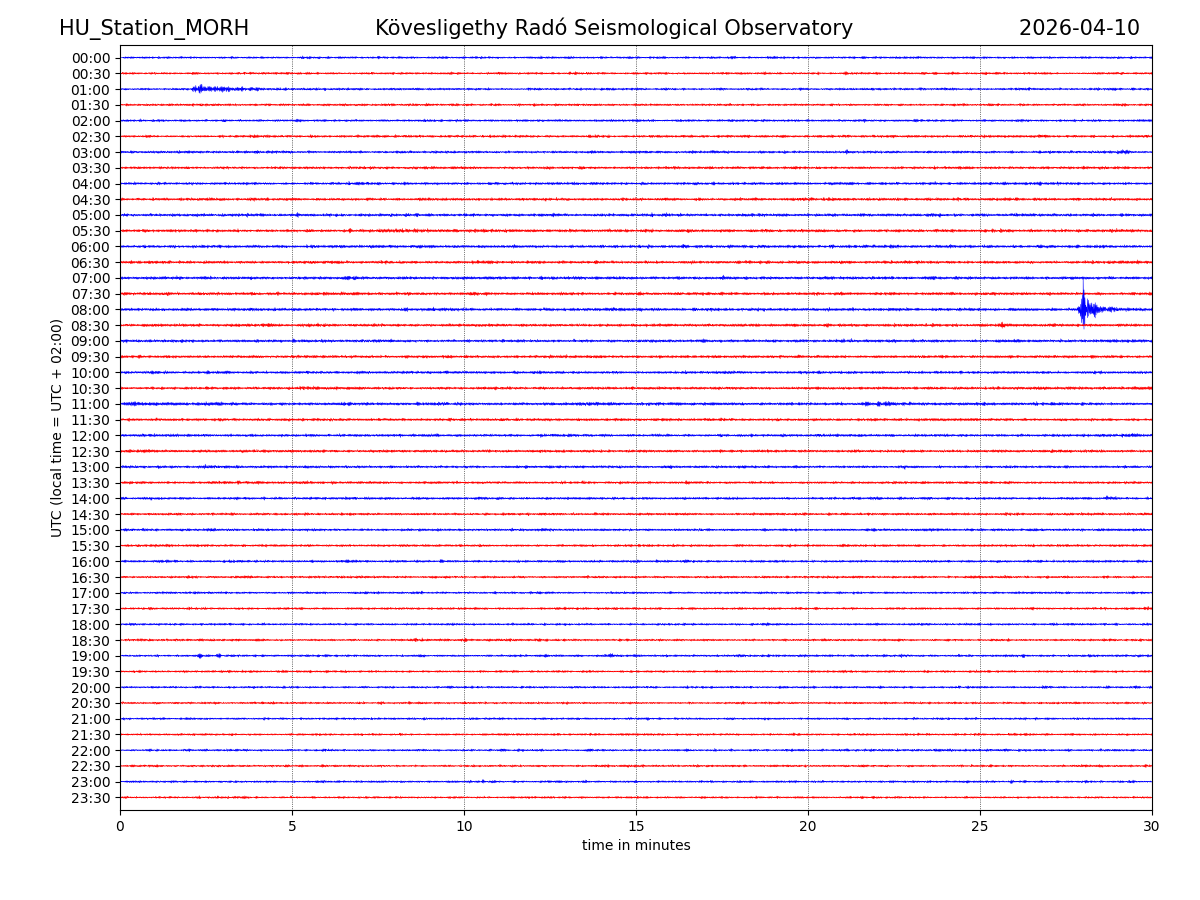
Task: Select the 23:30 row label
Action: (x=91, y=798)
